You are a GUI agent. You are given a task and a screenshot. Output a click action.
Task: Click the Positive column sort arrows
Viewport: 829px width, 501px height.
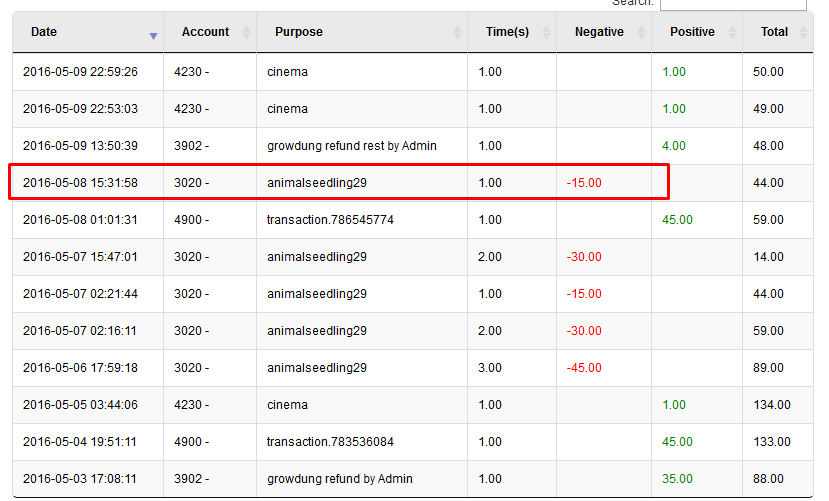[732, 32]
